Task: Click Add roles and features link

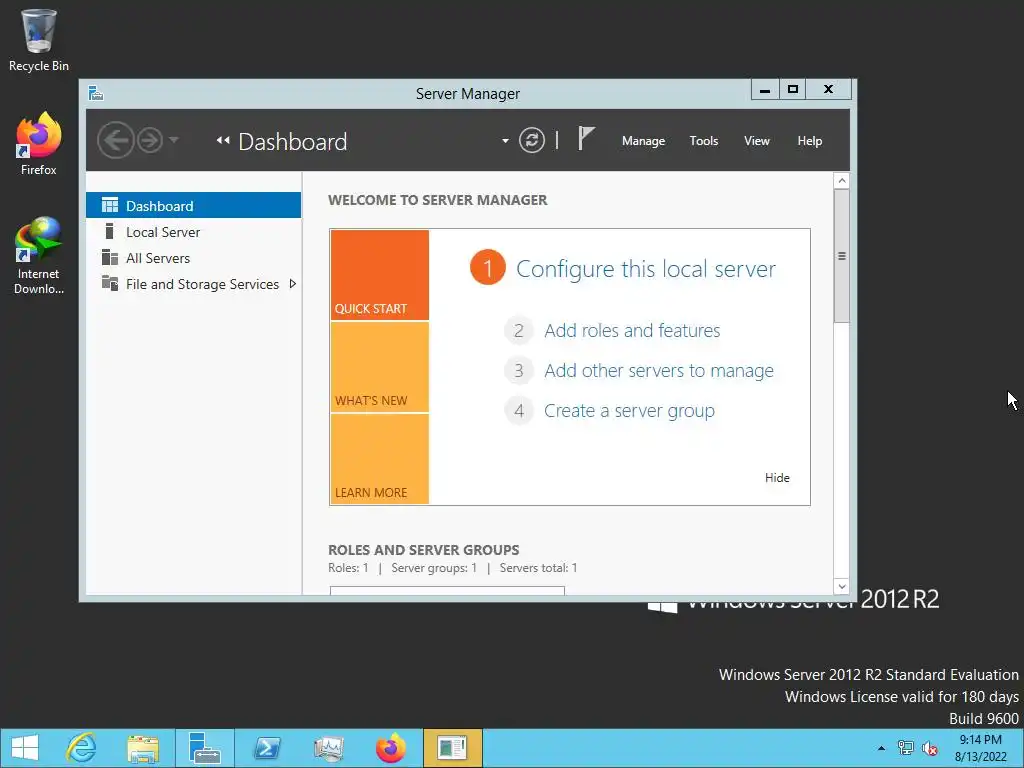Action: point(632,330)
